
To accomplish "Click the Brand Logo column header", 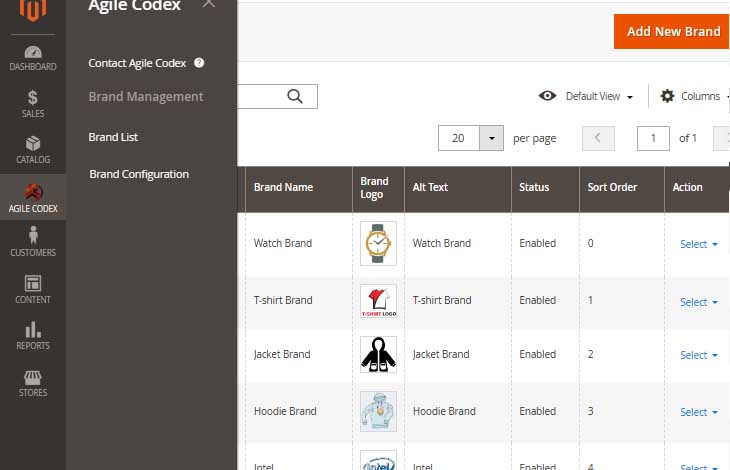I will [379, 188].
